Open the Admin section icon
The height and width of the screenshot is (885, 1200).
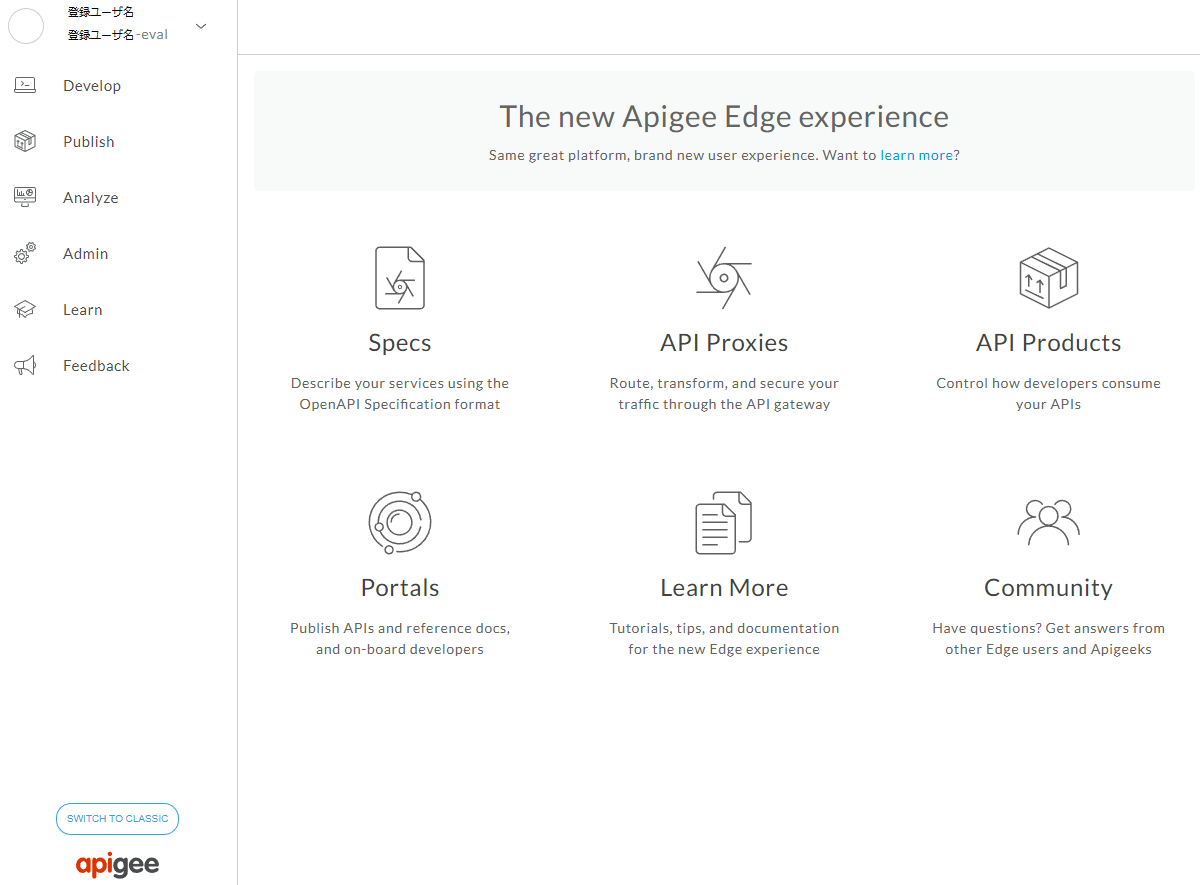(25, 253)
